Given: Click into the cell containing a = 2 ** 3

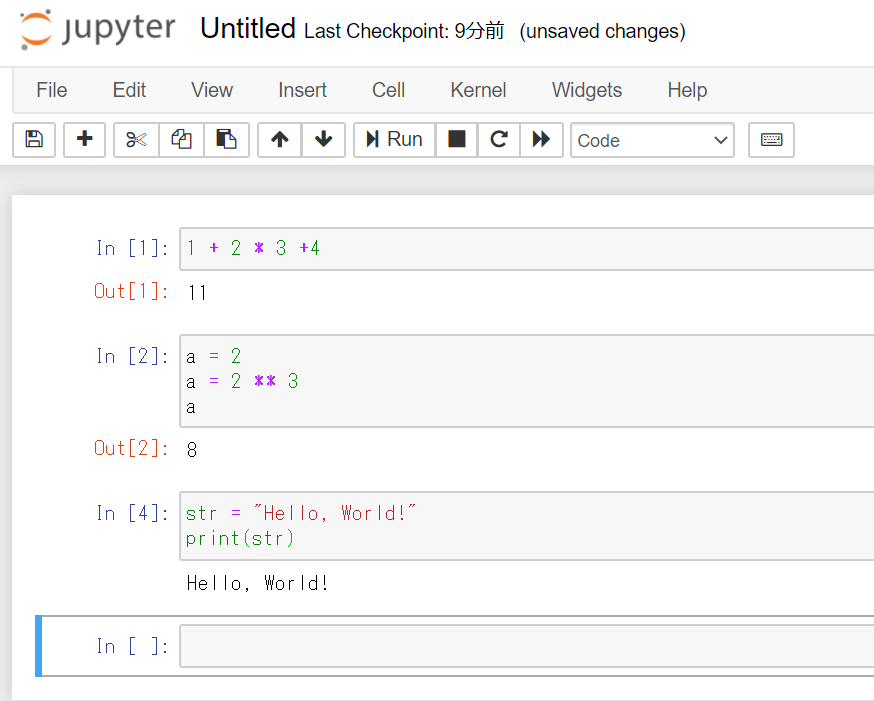Looking at the screenshot, I should point(527,381).
